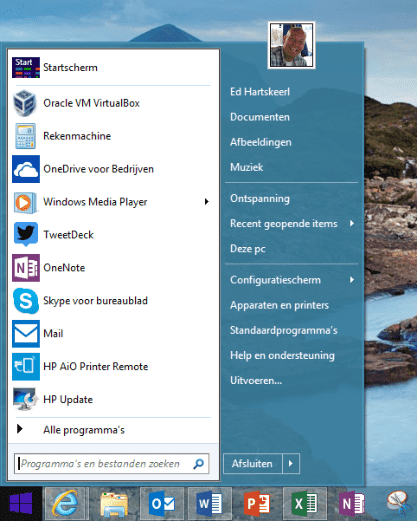This screenshot has width=417, height=521.
Task: Focus the Programma's en bestanden zoeken field
Action: coord(112,463)
